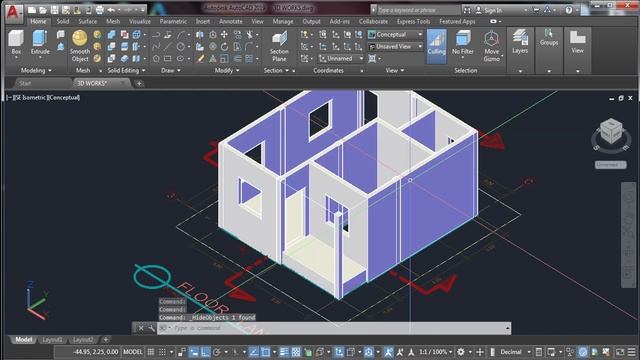Select the Box modeling tool
Viewport: 640px width, 360px height.
coord(16,43)
